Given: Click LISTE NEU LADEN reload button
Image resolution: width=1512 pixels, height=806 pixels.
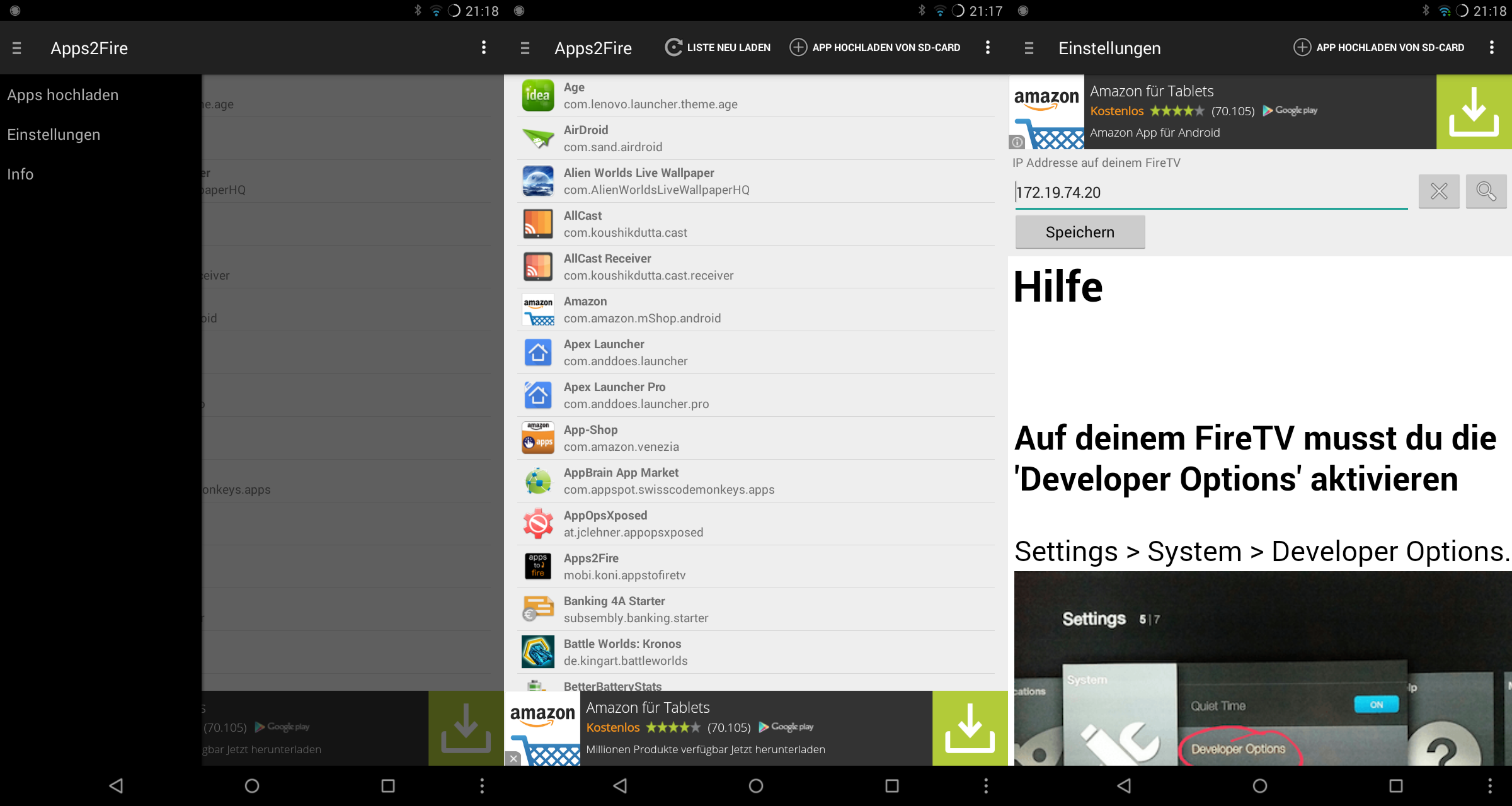Looking at the screenshot, I should tap(718, 48).
